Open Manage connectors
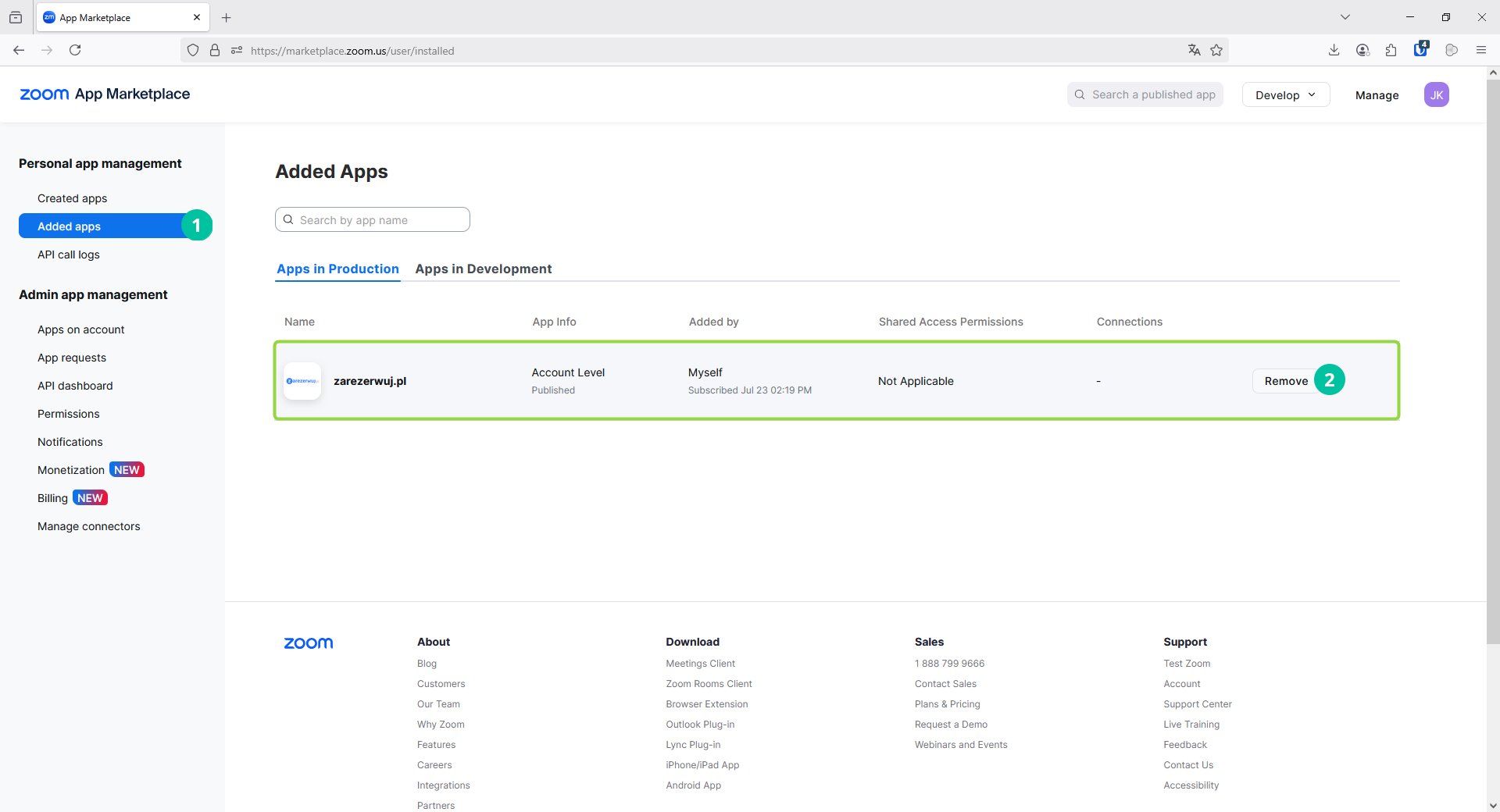 pos(89,526)
